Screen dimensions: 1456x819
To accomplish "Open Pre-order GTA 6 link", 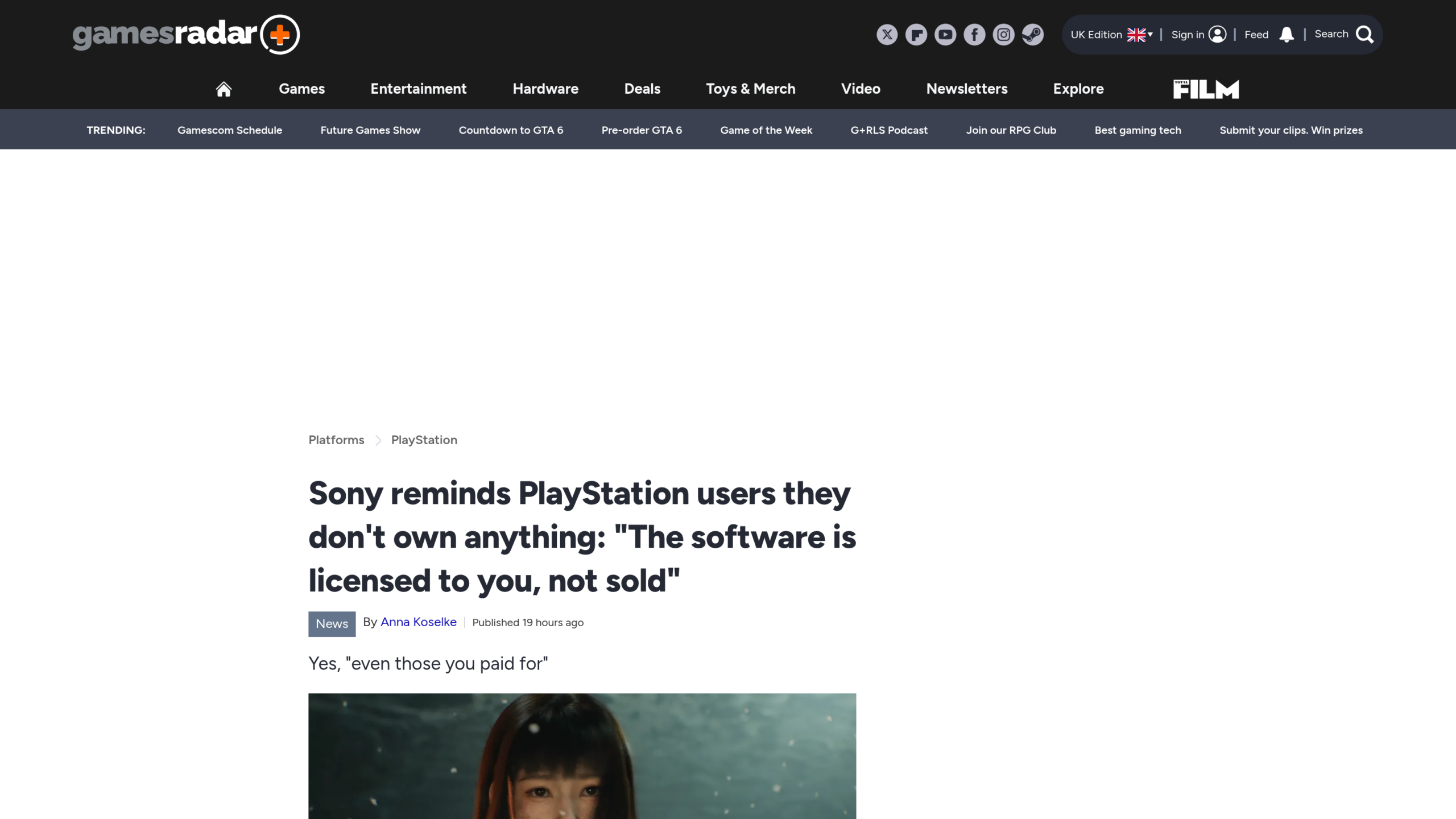I will (642, 130).
